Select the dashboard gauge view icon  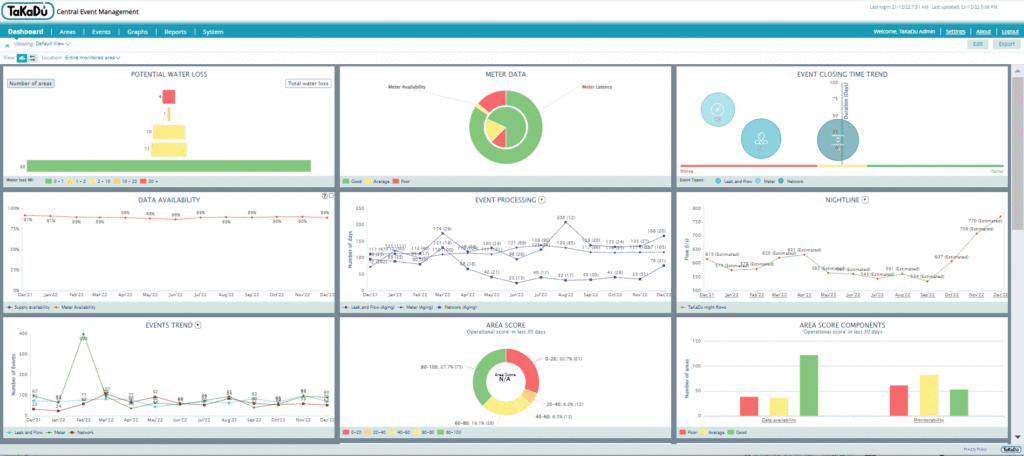22,57
